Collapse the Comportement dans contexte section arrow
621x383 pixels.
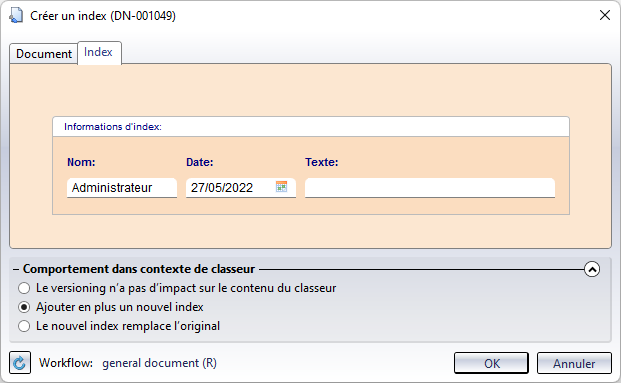592,269
